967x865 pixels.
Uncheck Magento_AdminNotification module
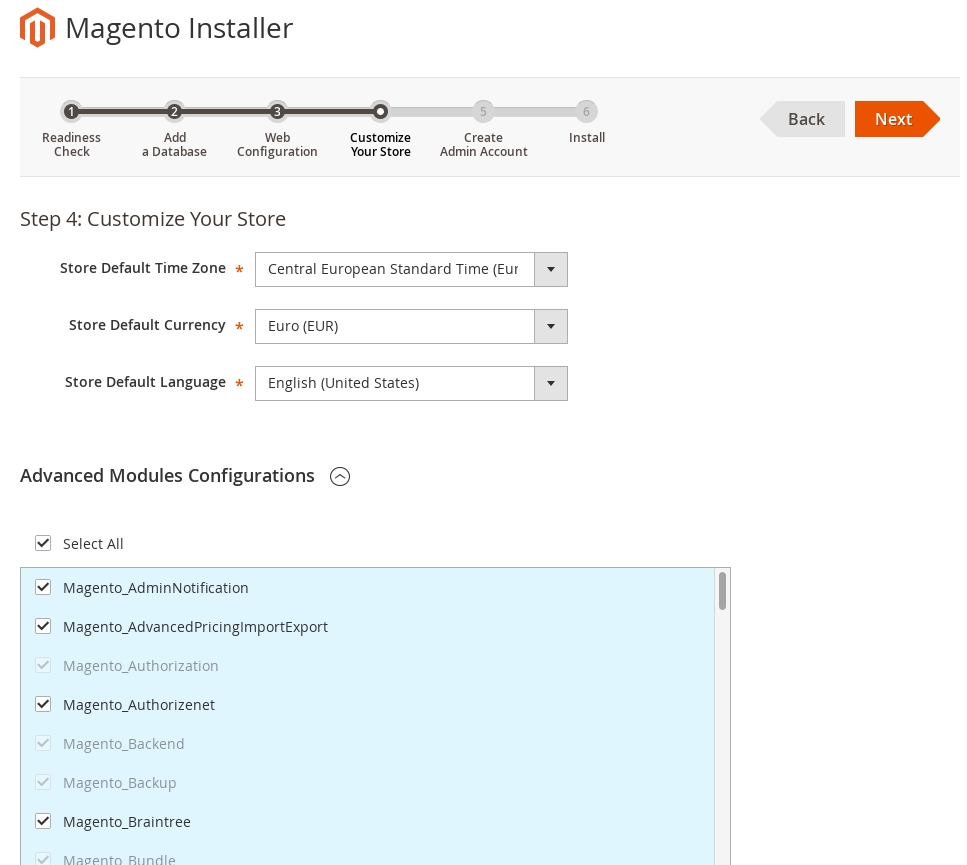click(x=43, y=587)
